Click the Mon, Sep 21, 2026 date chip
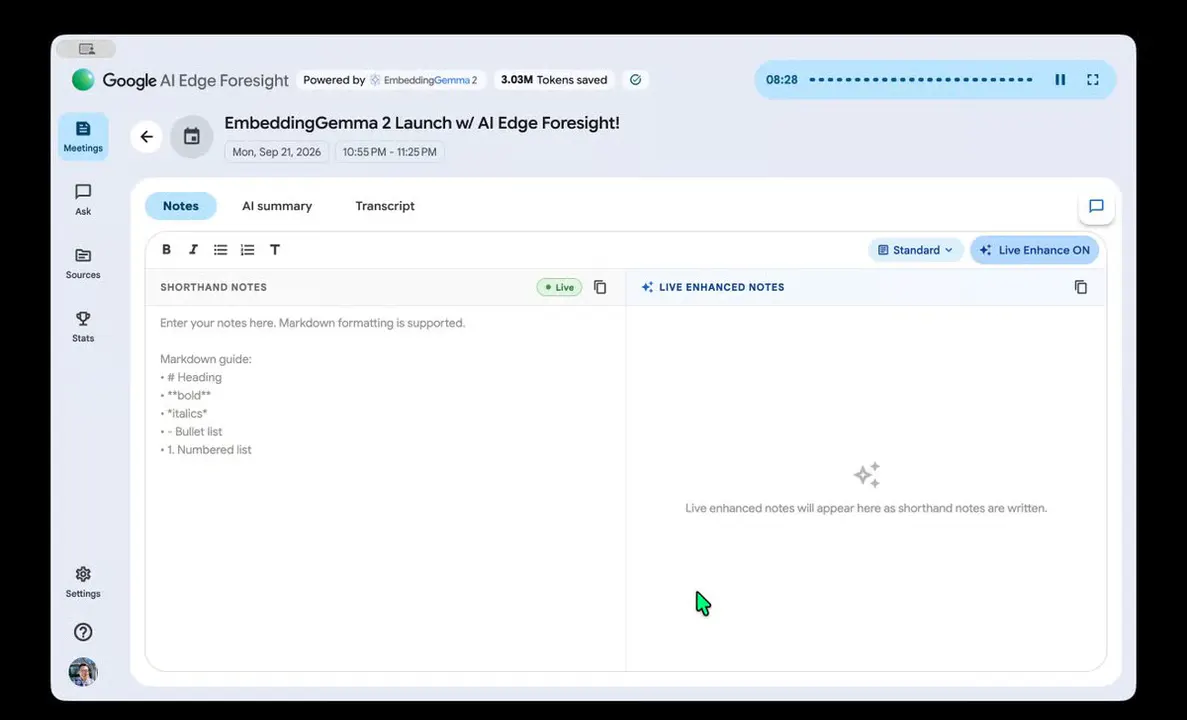This screenshot has width=1187, height=720. point(276,152)
